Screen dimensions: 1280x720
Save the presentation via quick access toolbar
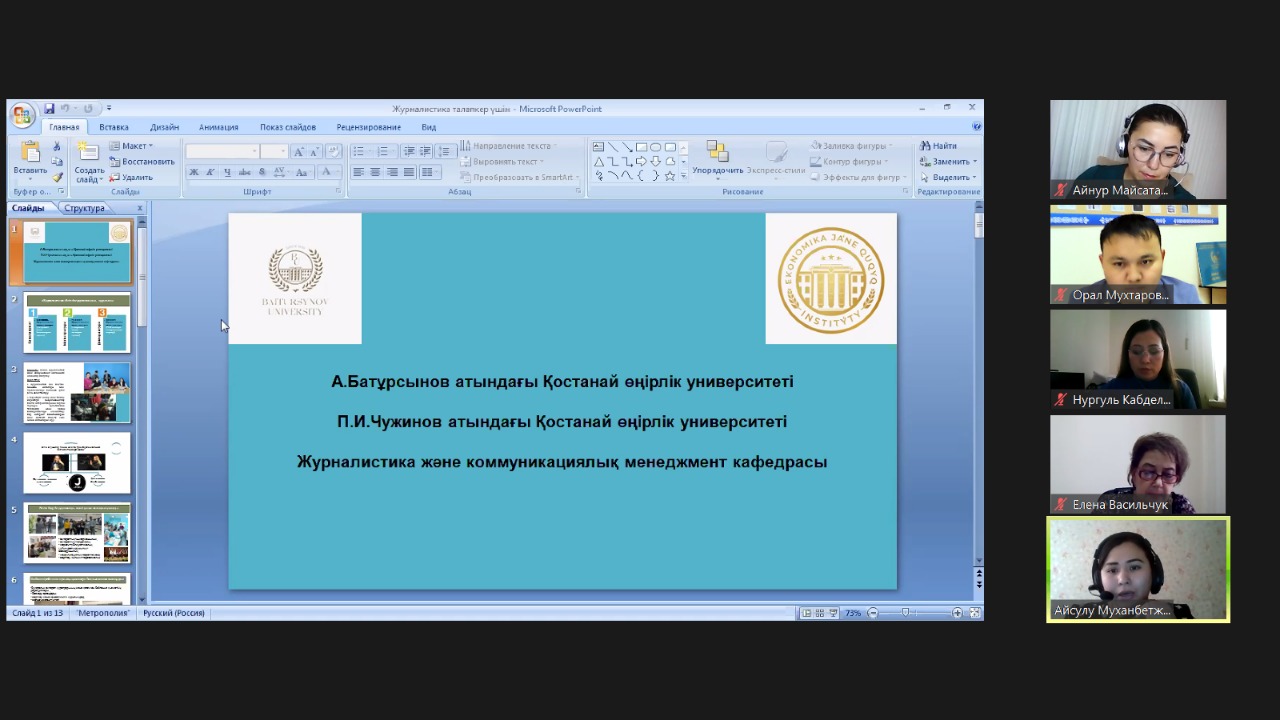click(x=49, y=108)
